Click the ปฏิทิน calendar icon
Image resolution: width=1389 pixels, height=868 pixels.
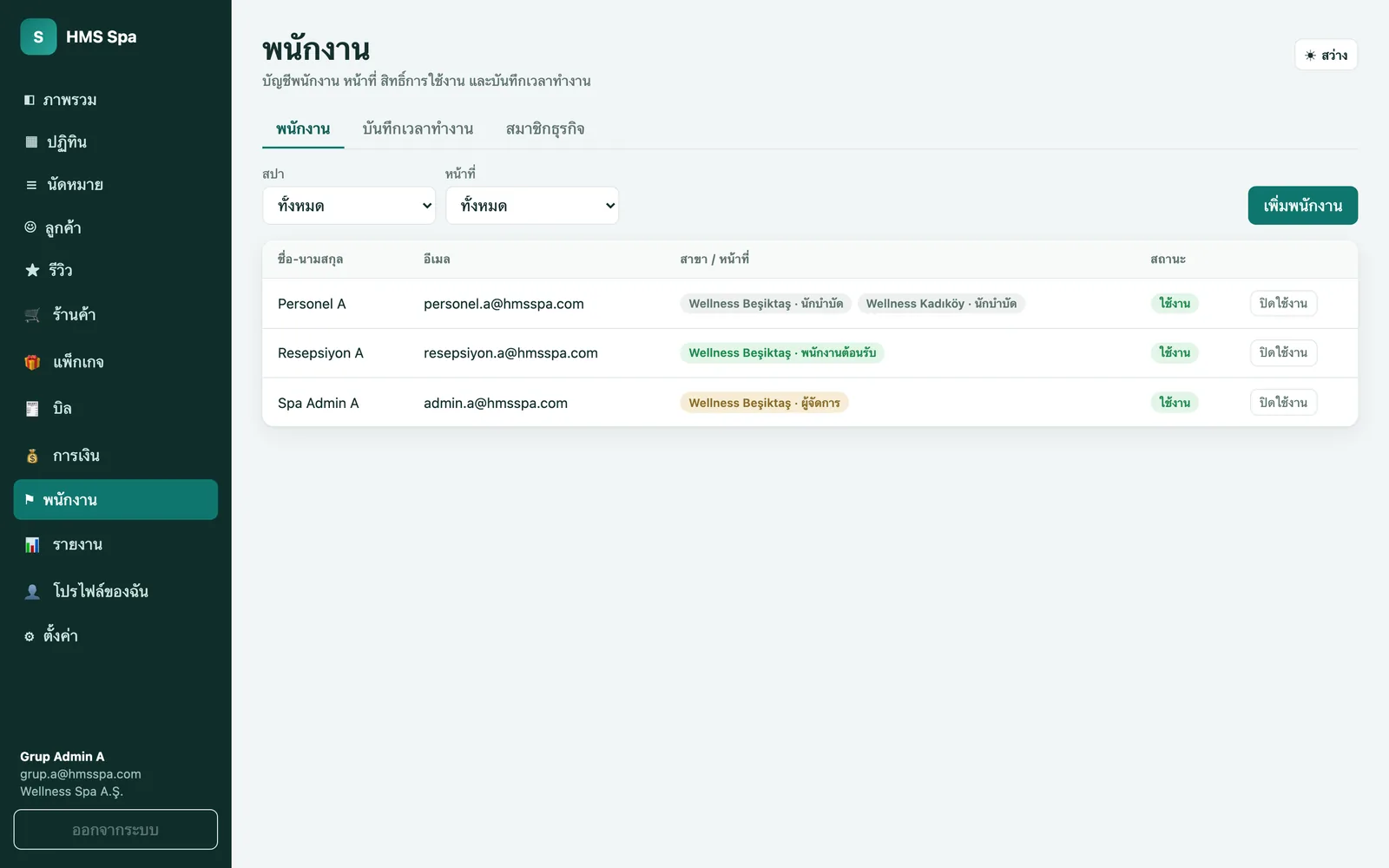[31, 141]
